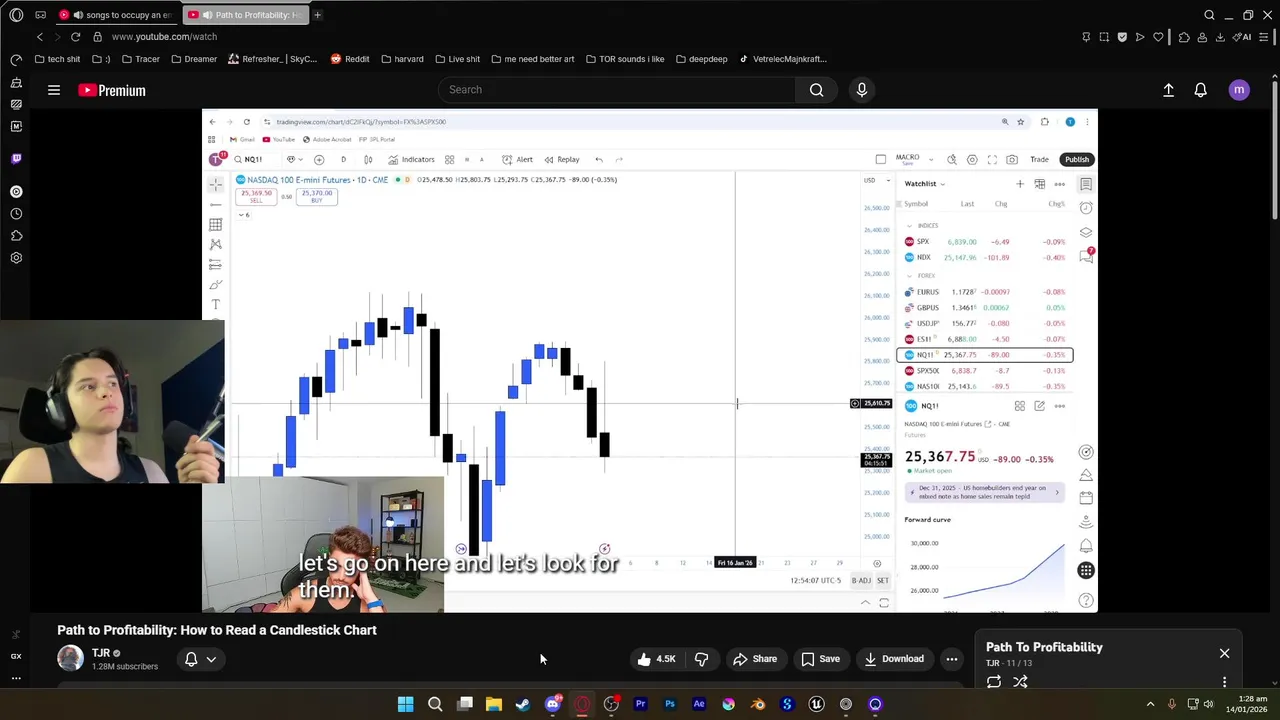Open the YouTube upload/create icon
The image size is (1280, 720).
pyautogui.click(x=1168, y=90)
